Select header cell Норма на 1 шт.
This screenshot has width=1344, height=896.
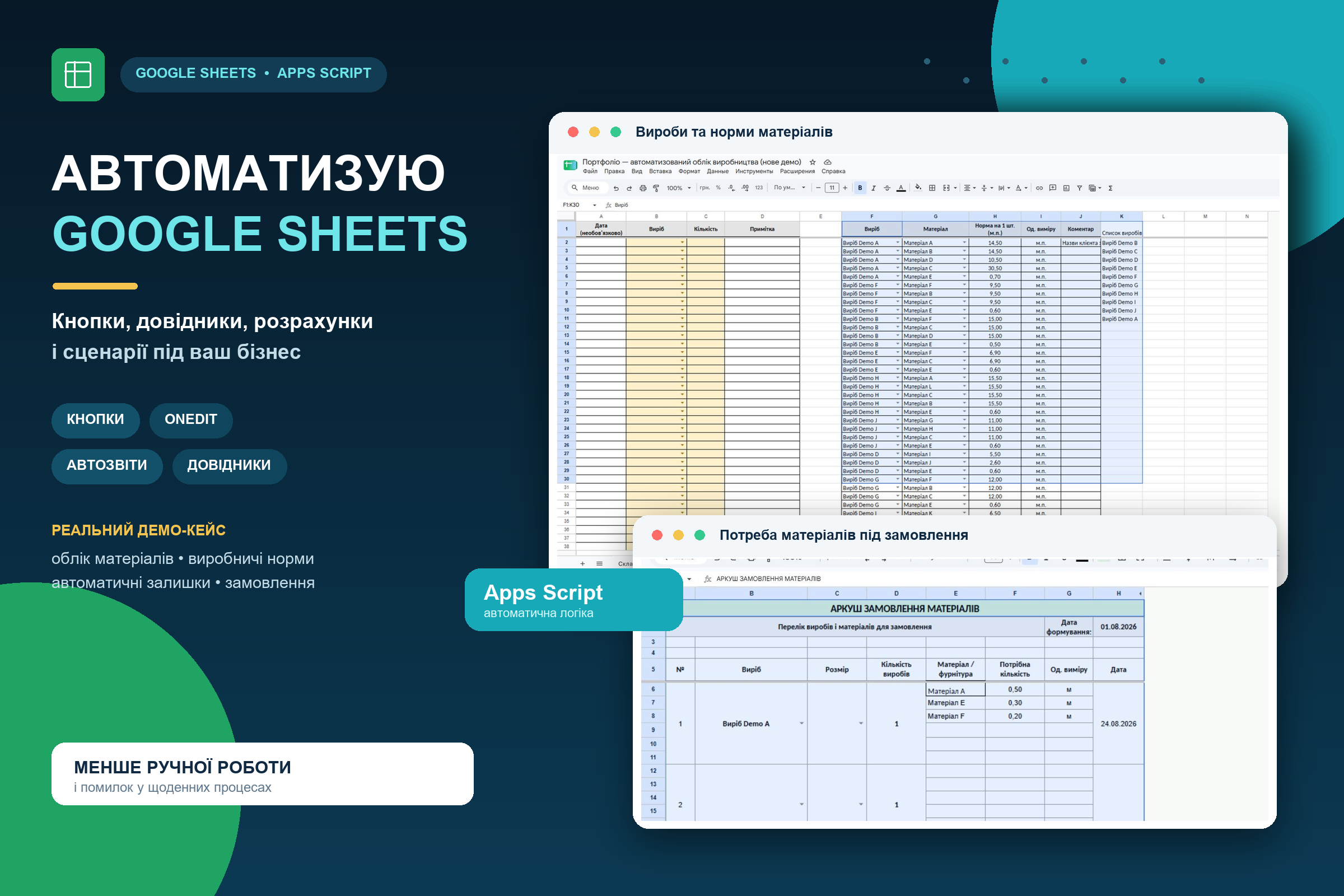click(x=995, y=229)
